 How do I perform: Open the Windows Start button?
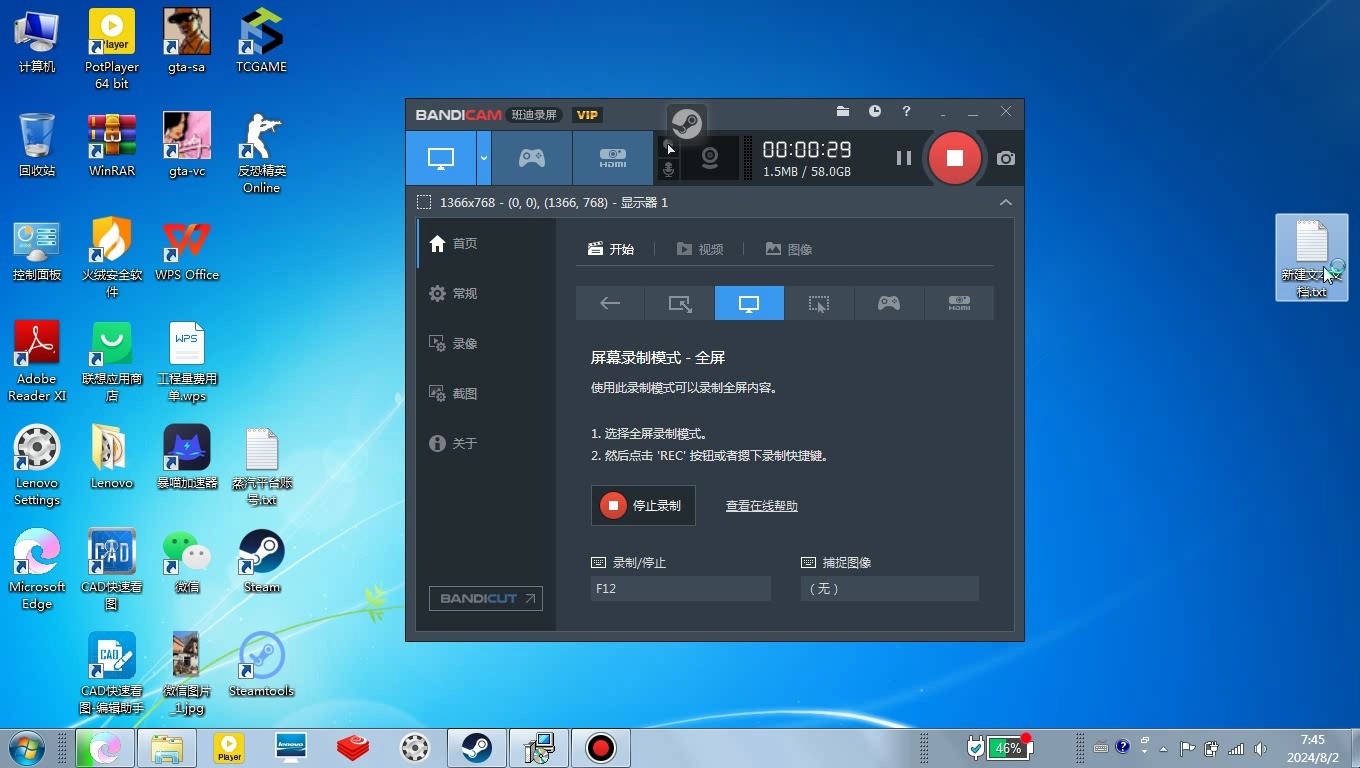coord(26,747)
